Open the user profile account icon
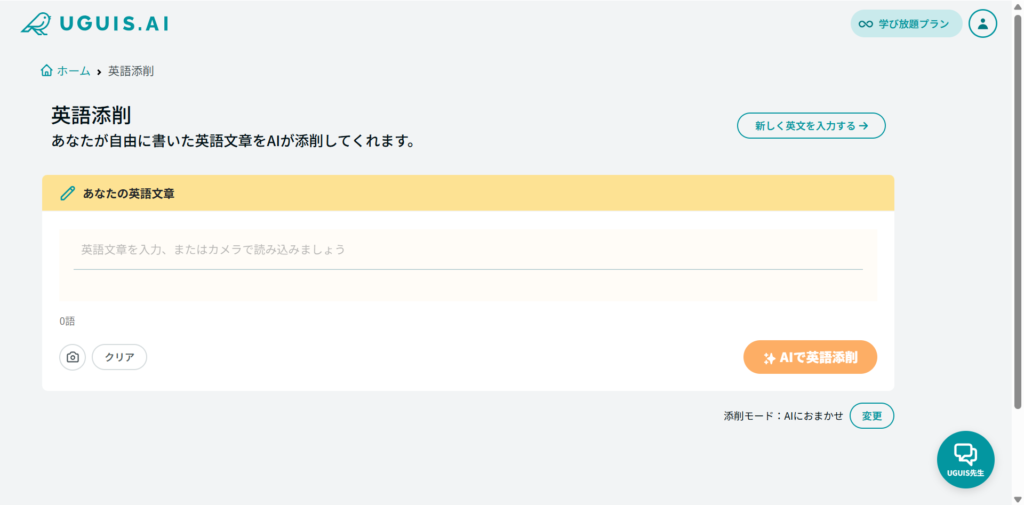The image size is (1024, 505). (x=983, y=23)
